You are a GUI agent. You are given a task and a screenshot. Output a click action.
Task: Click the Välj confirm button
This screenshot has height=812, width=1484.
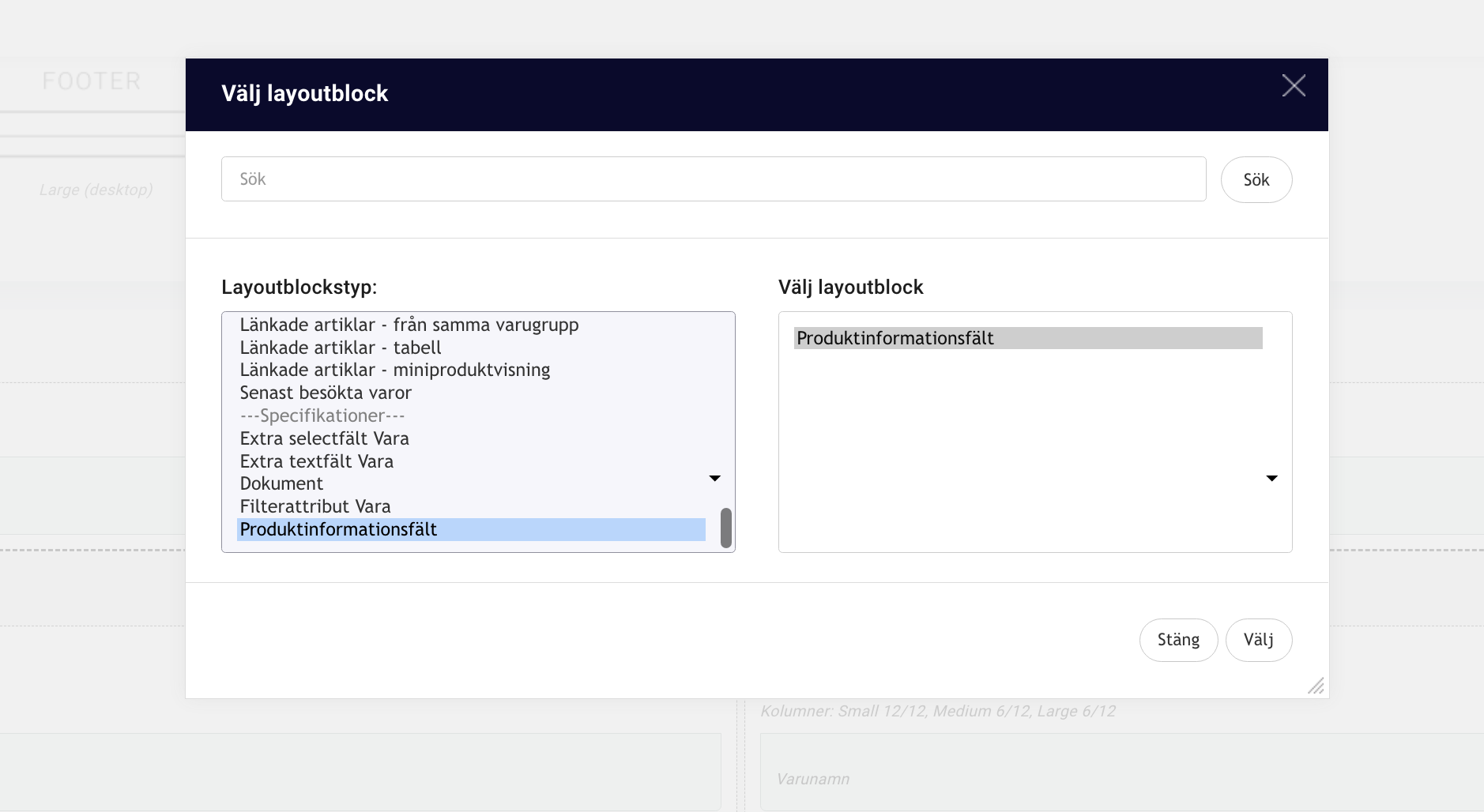pyautogui.click(x=1259, y=640)
